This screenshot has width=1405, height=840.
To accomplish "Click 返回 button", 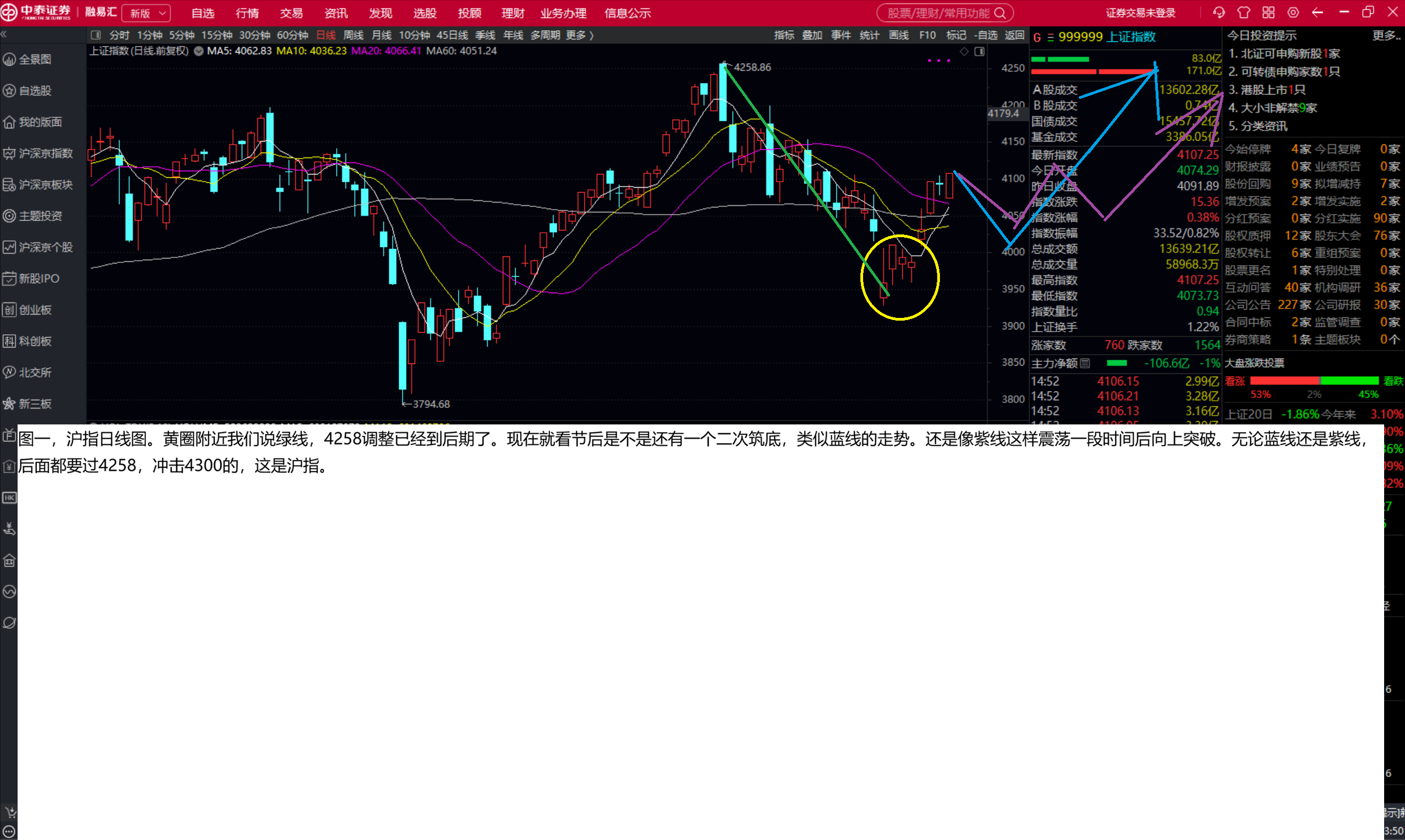I will [1015, 35].
